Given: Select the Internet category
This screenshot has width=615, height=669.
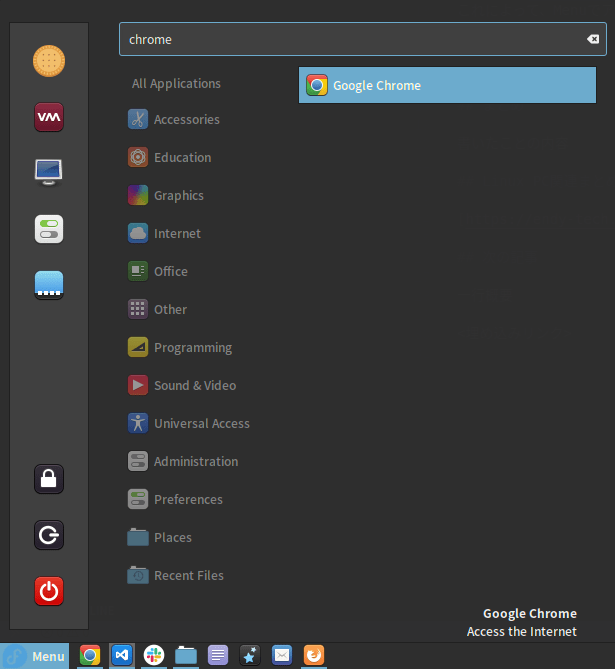Looking at the screenshot, I should (x=164, y=233).
